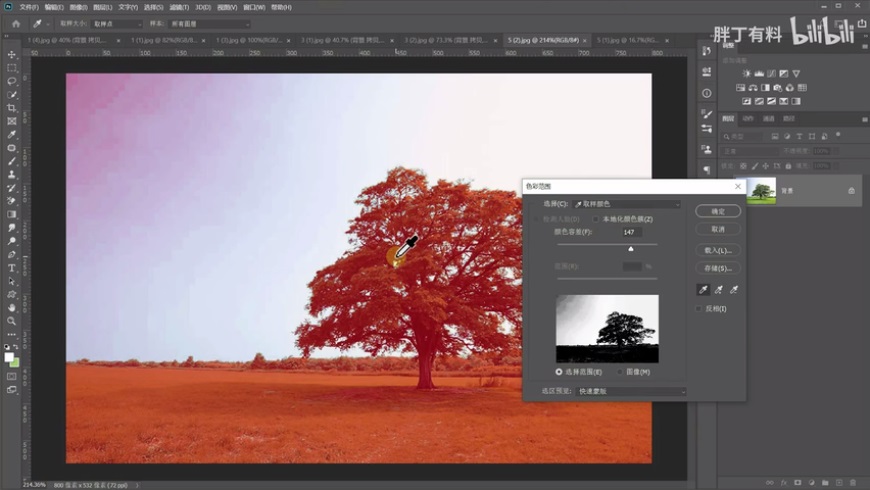Click the Subtract from Sample eyedropper icon
870x490 pixels.
pos(735,289)
